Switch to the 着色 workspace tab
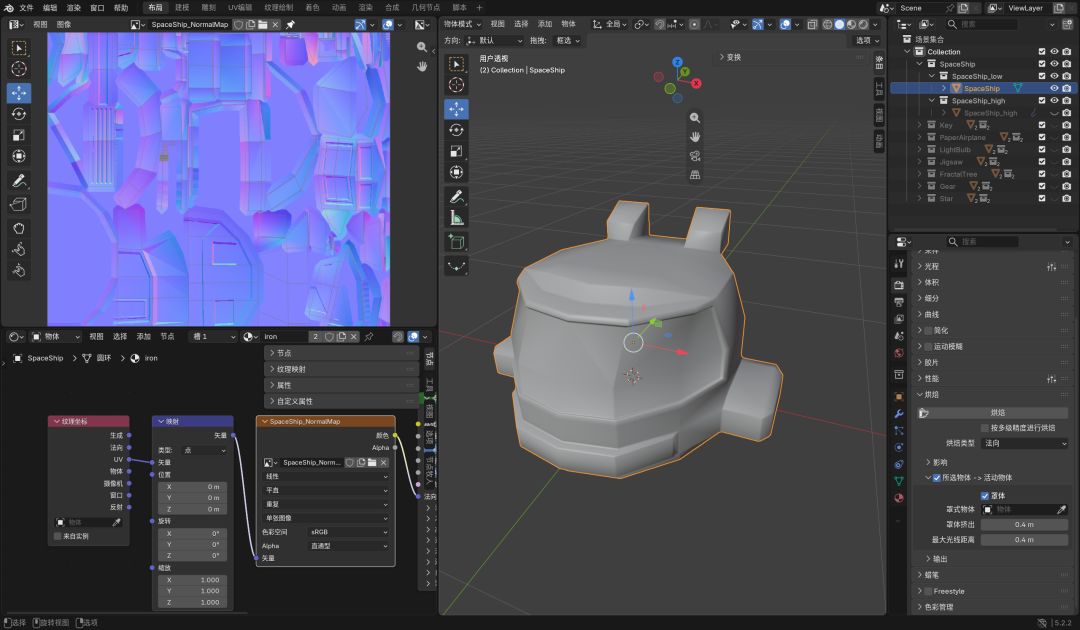Screen dimensions: 1080x630 coord(312,8)
